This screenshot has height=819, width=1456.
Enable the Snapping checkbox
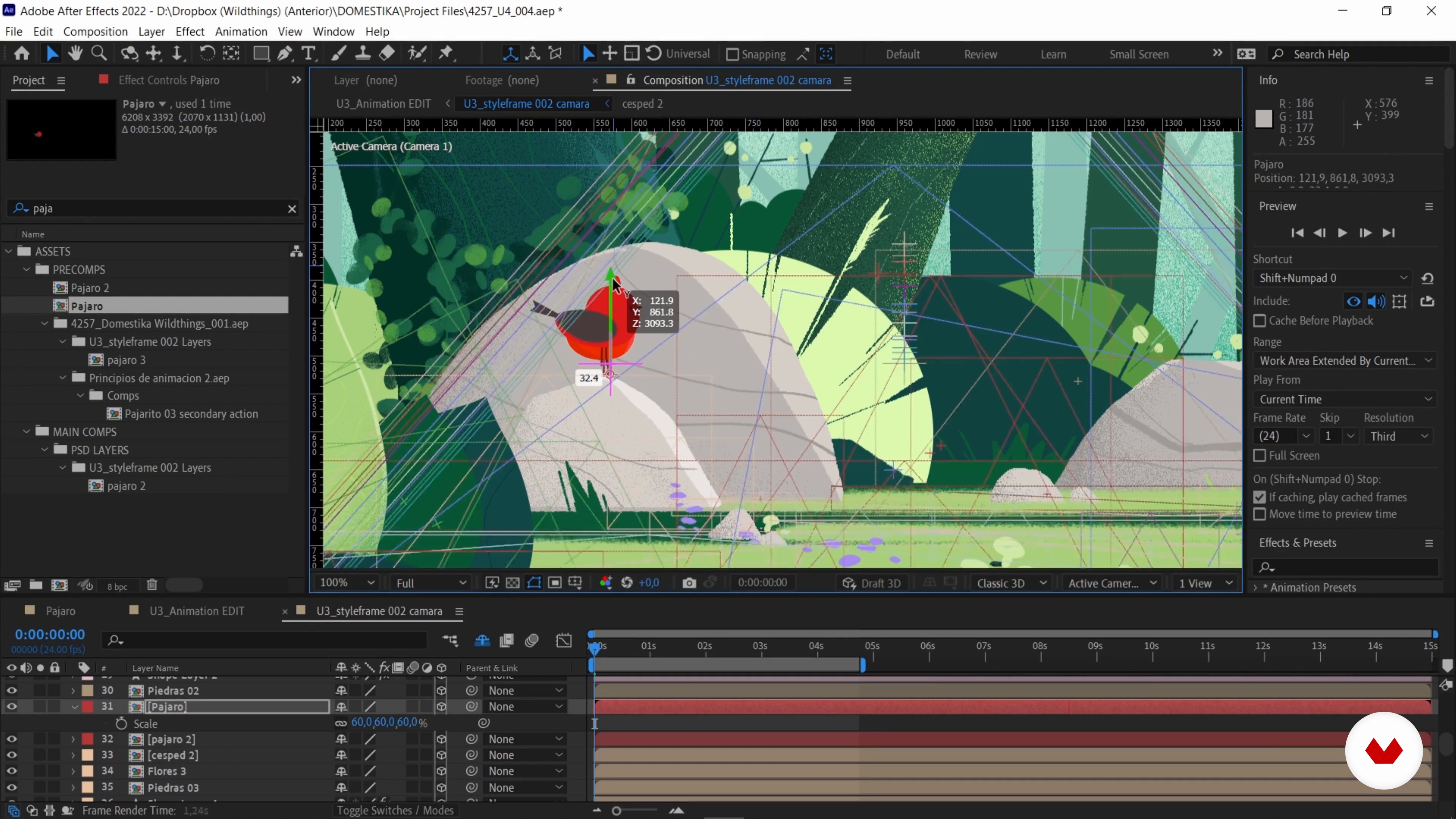[x=732, y=54]
